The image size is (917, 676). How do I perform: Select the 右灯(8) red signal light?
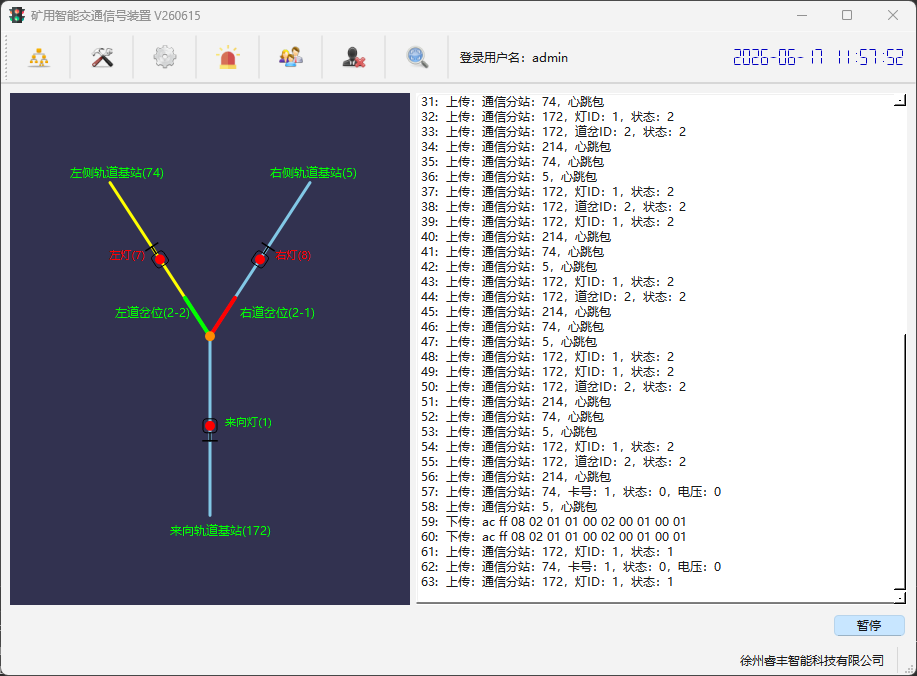click(x=260, y=259)
